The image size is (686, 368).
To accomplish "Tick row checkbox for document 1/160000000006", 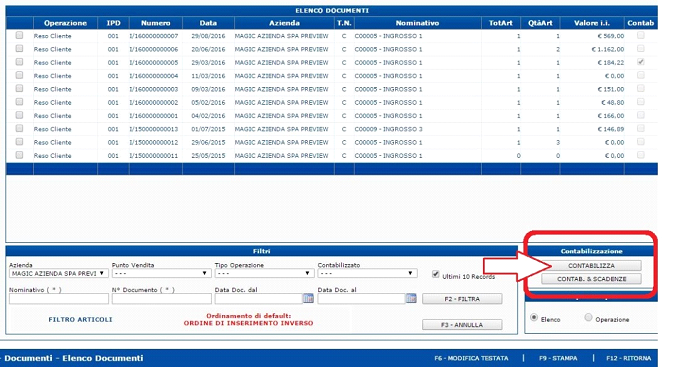I will point(19,49).
